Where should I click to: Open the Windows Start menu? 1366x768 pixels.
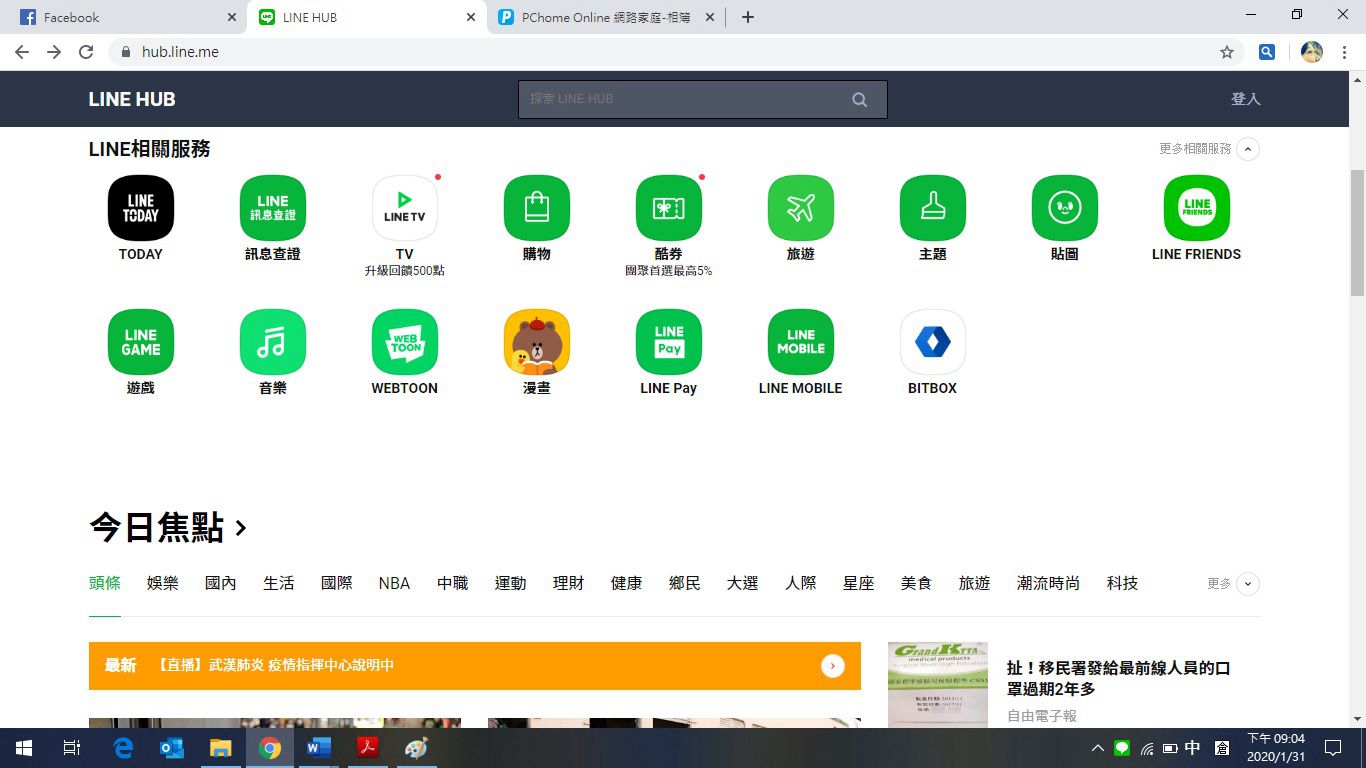24,748
